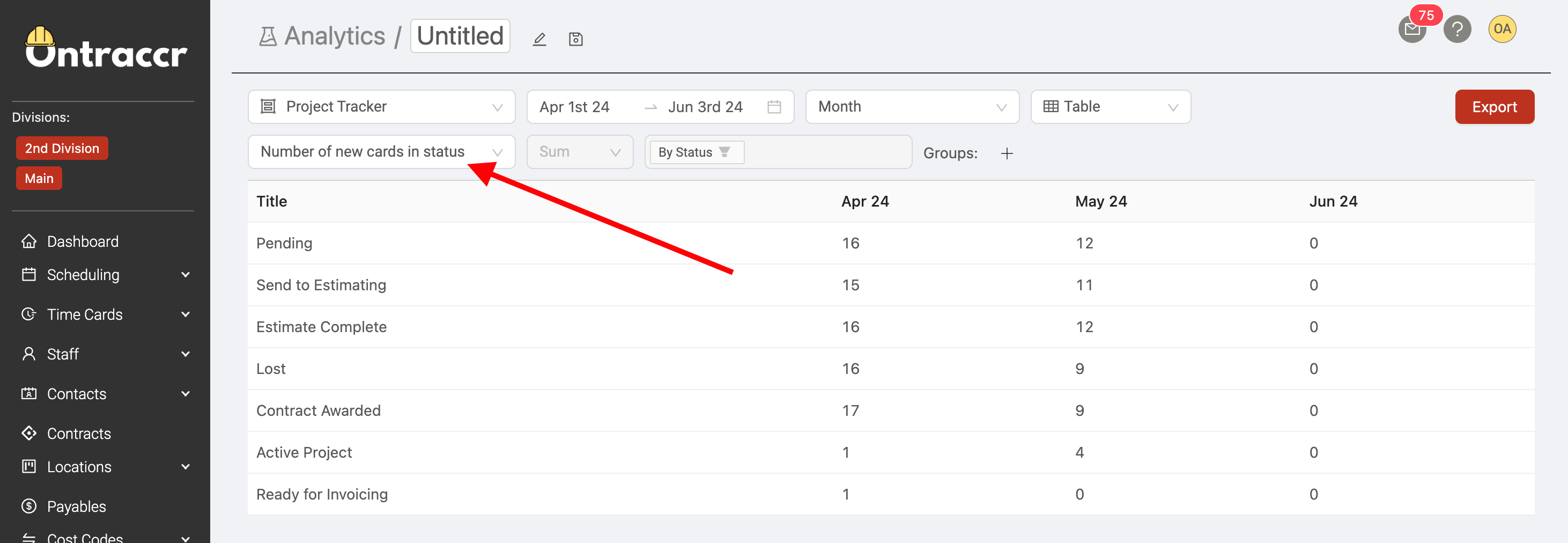Click the Ready for Invoicing row title
Screen dimensions: 1568x543
click(322, 495)
